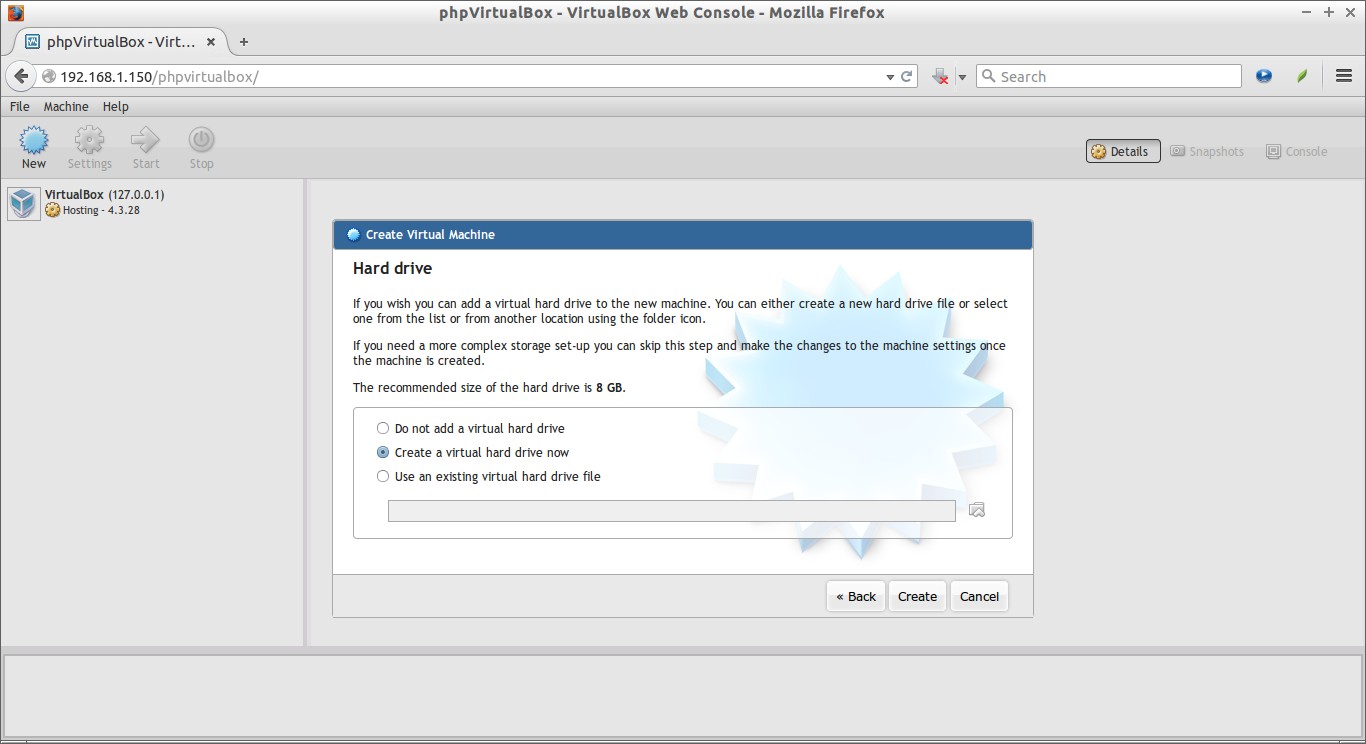The image size is (1366, 744).
Task: Click the 'Create Virtual Machine' dialog title
Action: point(430,234)
